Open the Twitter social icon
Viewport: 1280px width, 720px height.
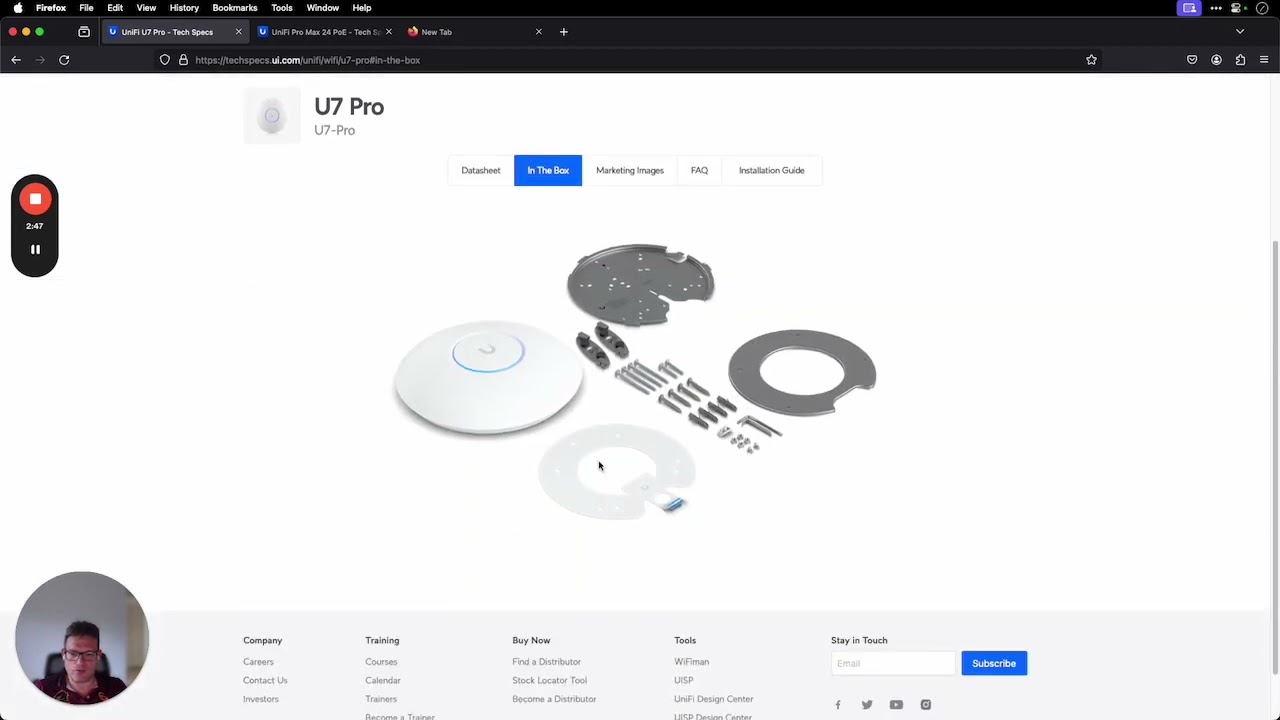coord(867,705)
